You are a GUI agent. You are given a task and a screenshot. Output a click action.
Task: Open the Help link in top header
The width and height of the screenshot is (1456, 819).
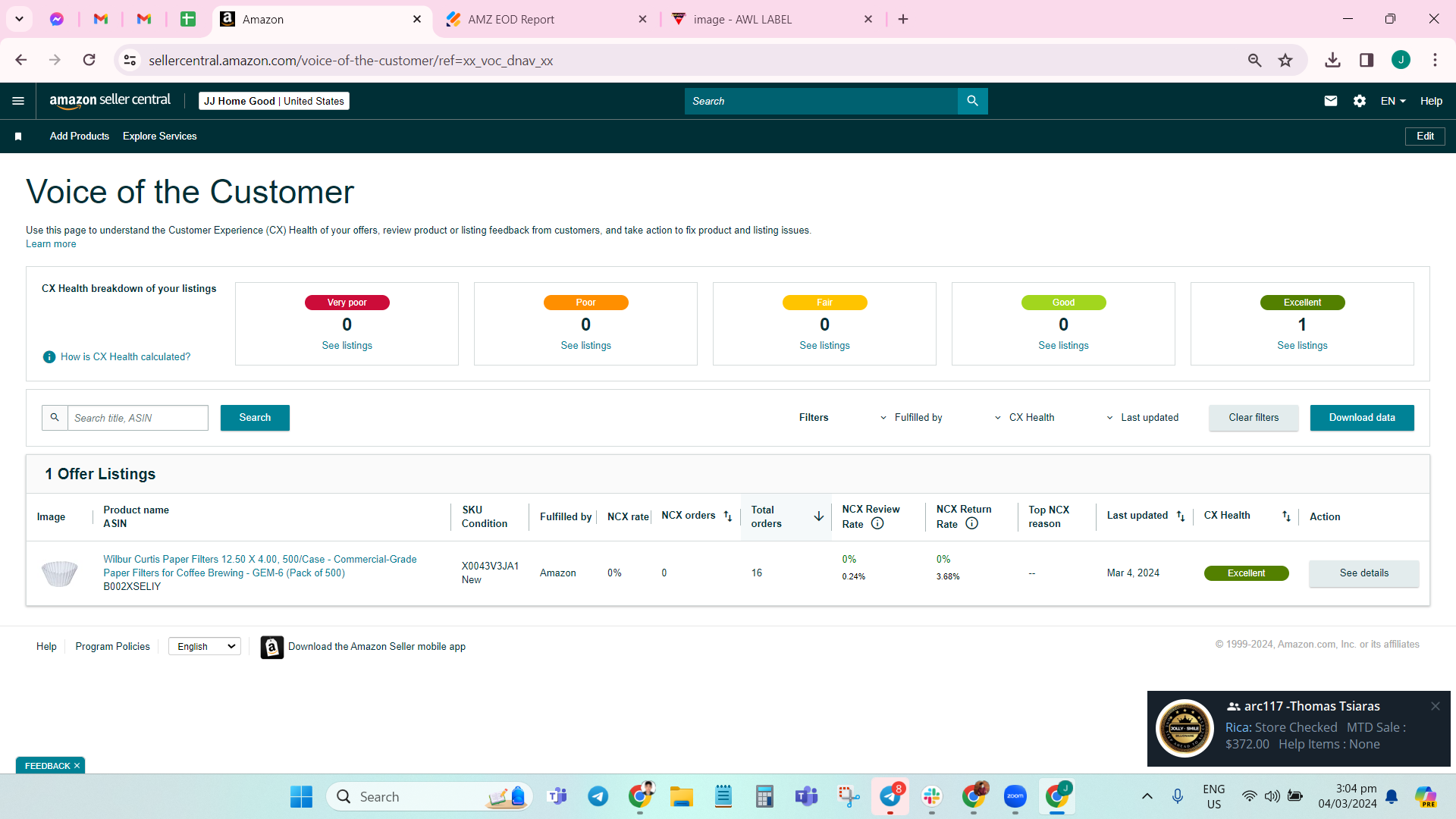1431,101
